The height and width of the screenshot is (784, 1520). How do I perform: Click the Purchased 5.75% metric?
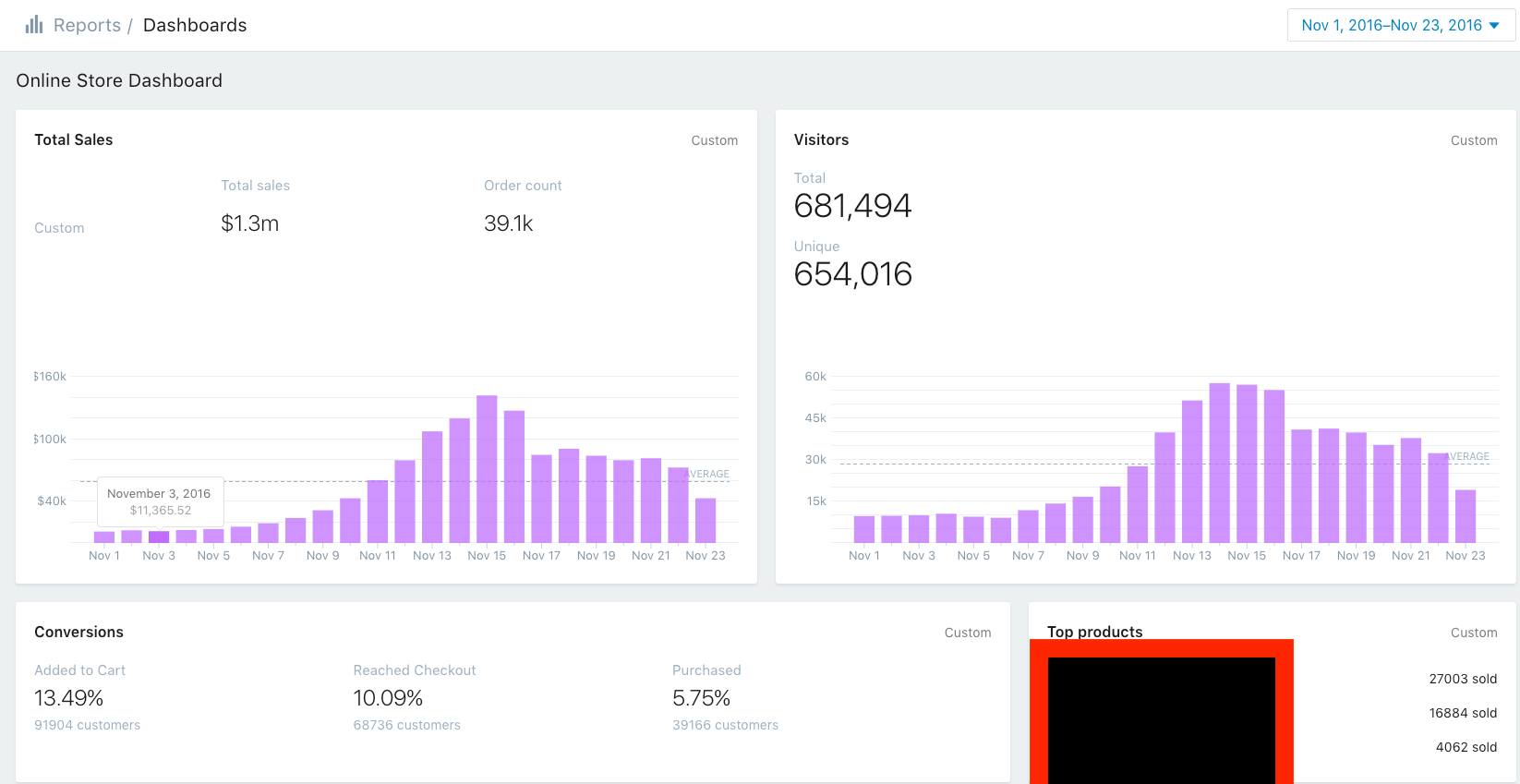pyautogui.click(x=701, y=698)
